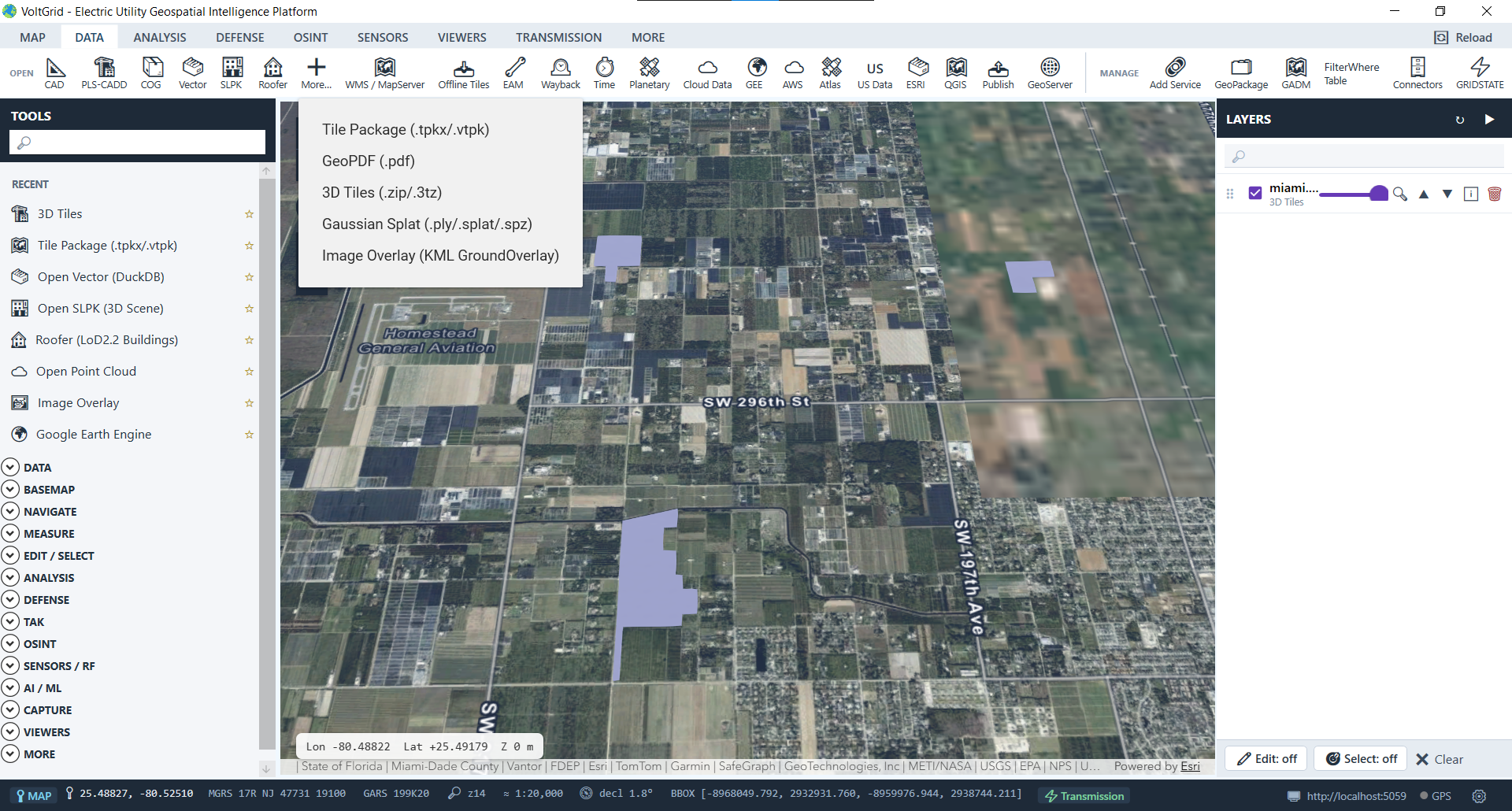Open the Atlas tool
1512x811 pixels.
830,73
